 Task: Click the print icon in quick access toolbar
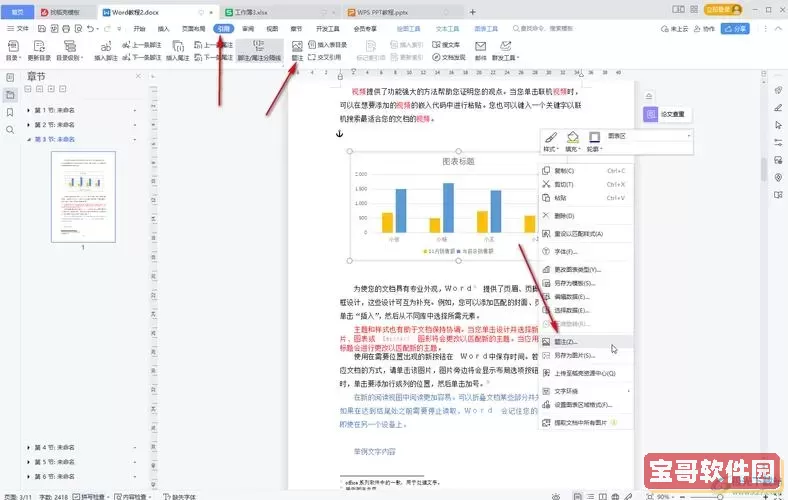66,29
